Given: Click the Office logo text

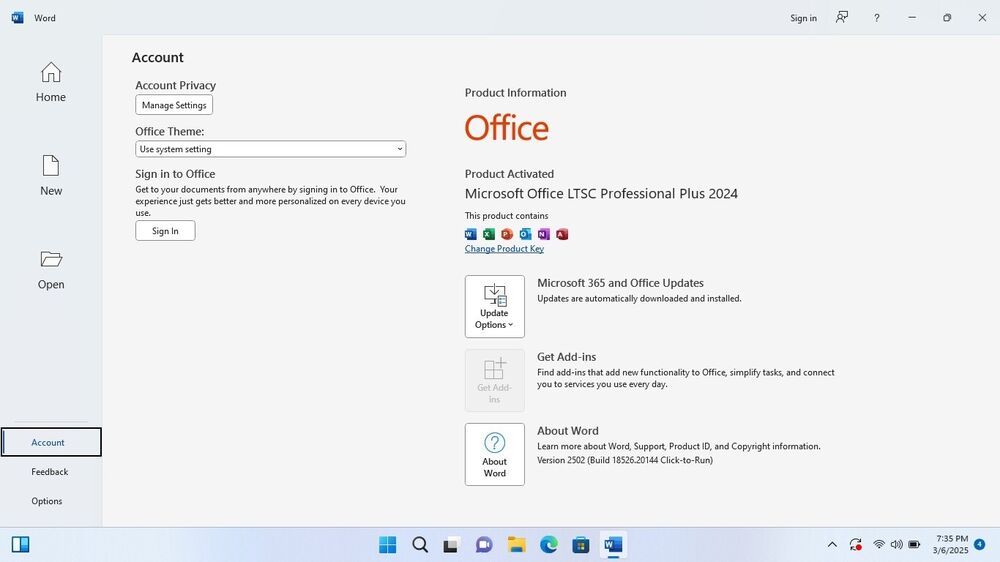Looking at the screenshot, I should 507,128.
